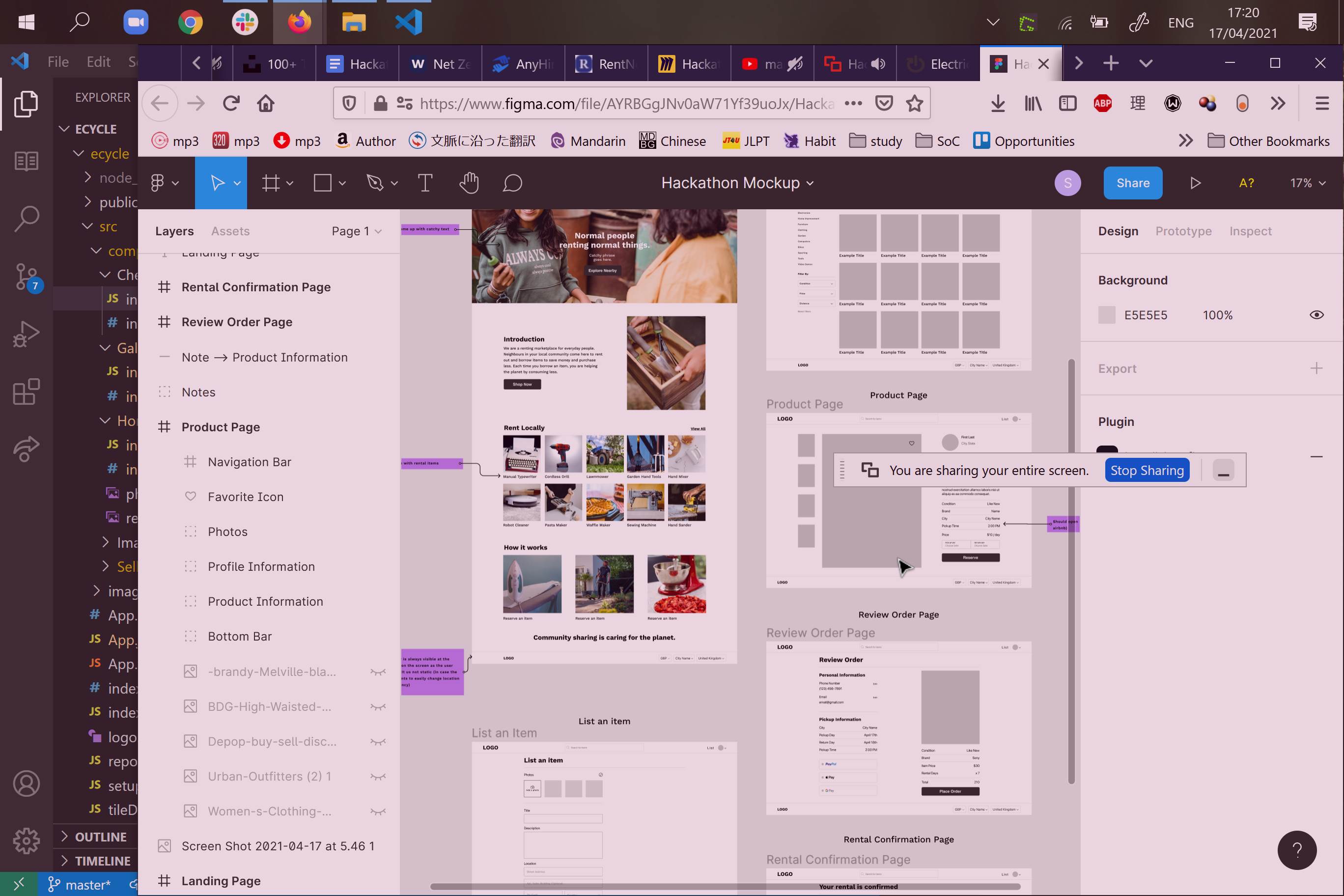The image size is (1344, 896).
Task: Open VS Code Source Control view
Action: pyautogui.click(x=27, y=277)
